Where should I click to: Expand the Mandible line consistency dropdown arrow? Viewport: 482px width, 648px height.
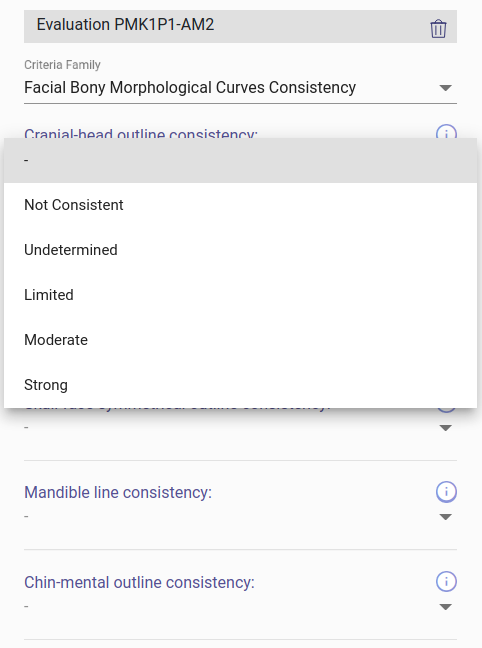coord(445,517)
